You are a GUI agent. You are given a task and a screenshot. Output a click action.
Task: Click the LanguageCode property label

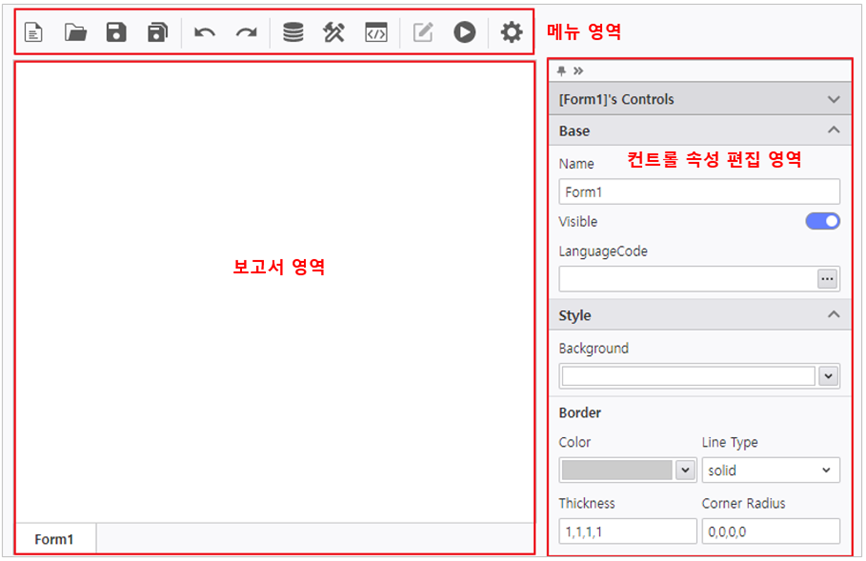[x=603, y=251]
